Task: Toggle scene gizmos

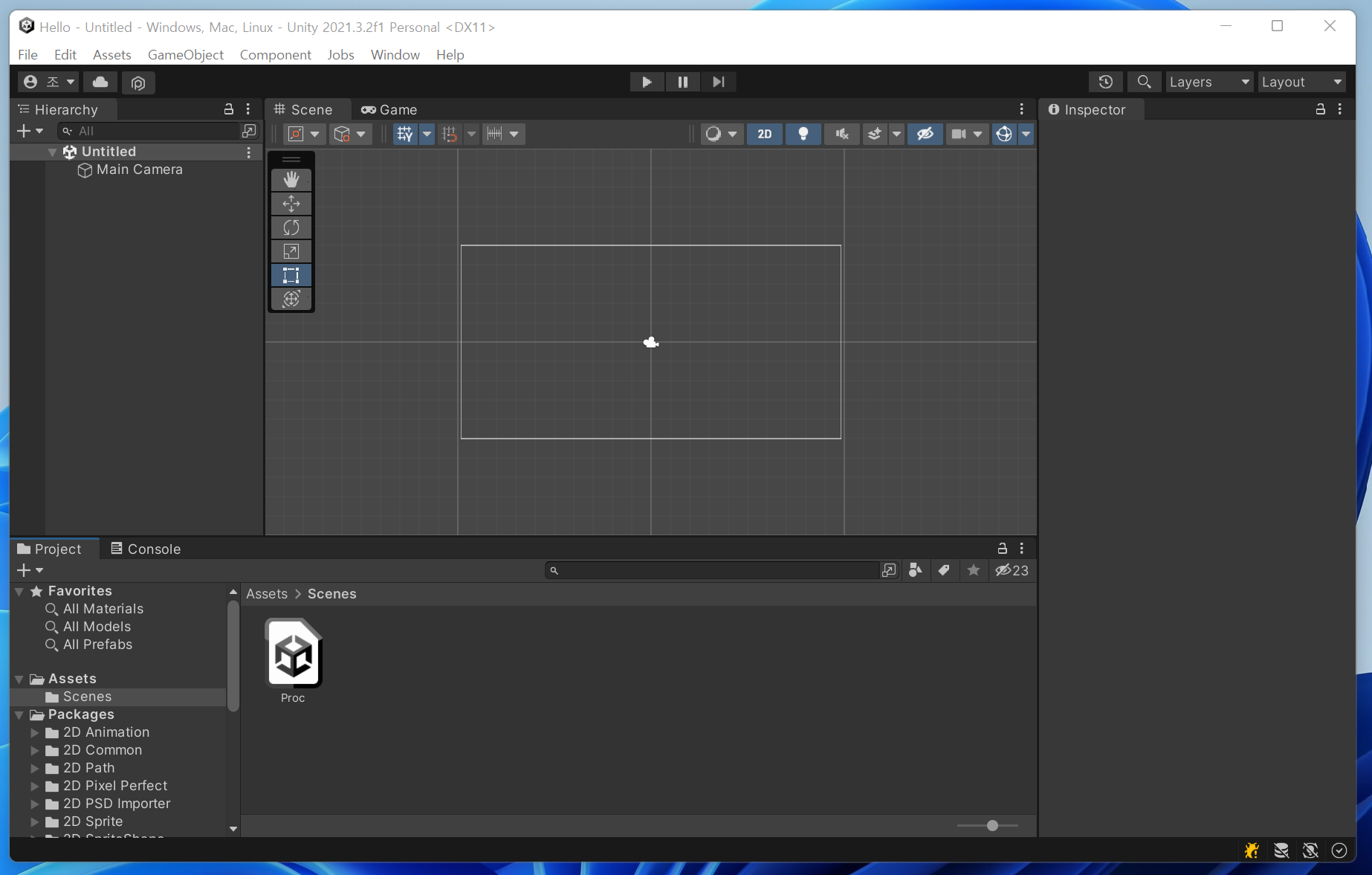Action: pos(1004,134)
